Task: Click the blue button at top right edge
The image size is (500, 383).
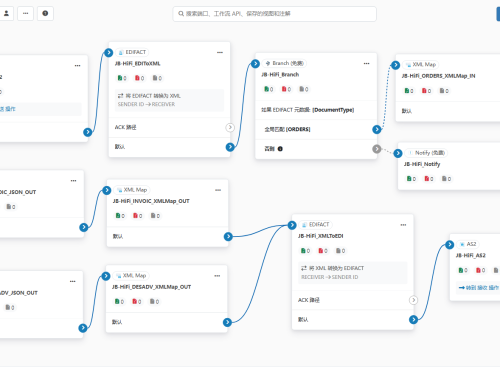Action: [x=498, y=14]
